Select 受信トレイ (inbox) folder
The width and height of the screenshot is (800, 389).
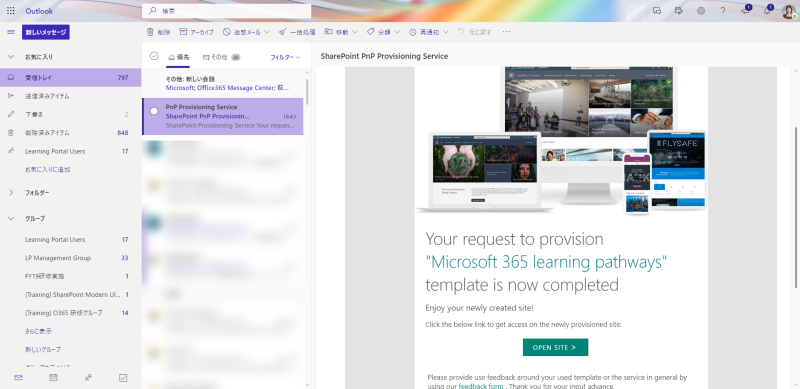pyautogui.click(x=70, y=78)
